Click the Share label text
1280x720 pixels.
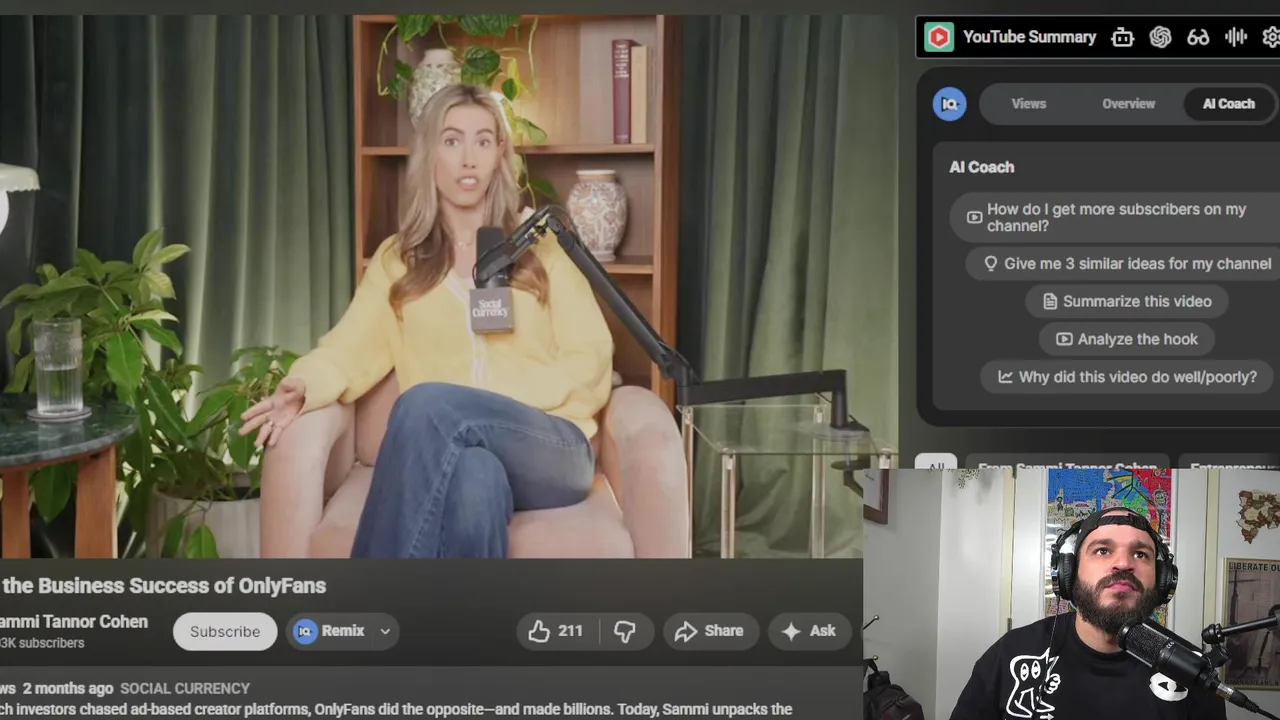(724, 631)
